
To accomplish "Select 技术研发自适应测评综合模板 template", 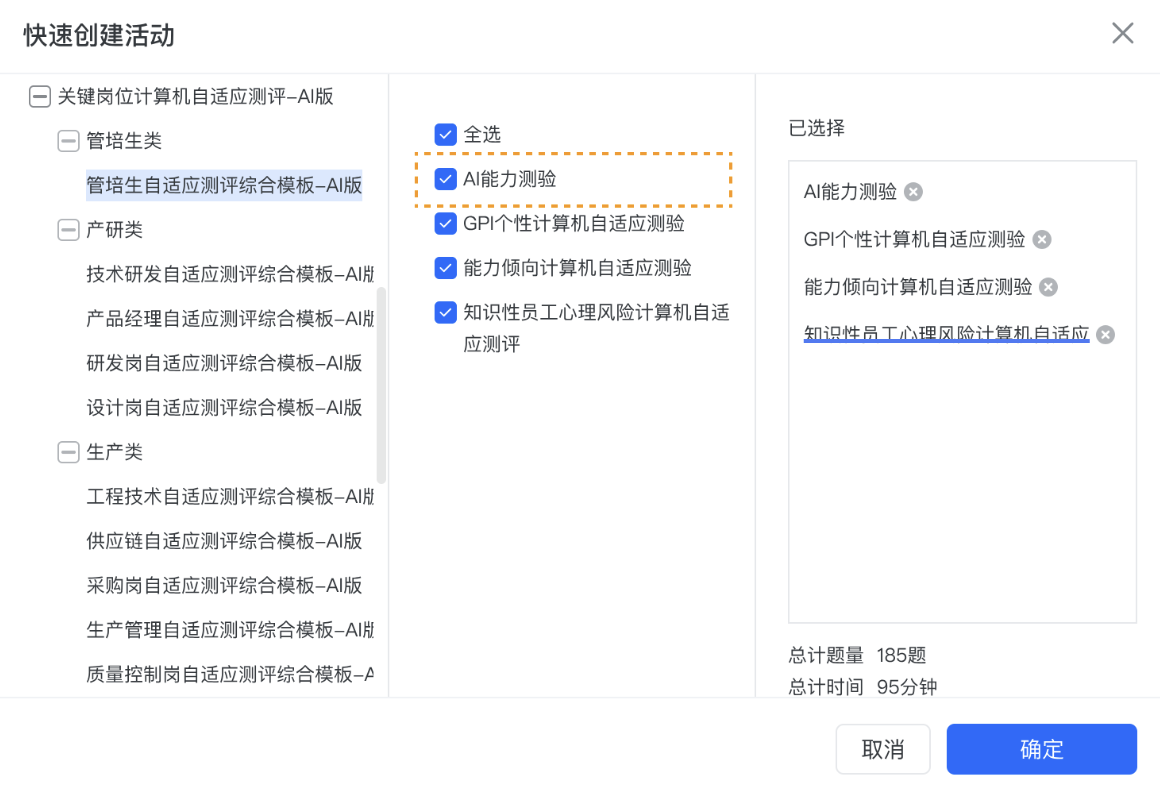I will tap(230, 274).
